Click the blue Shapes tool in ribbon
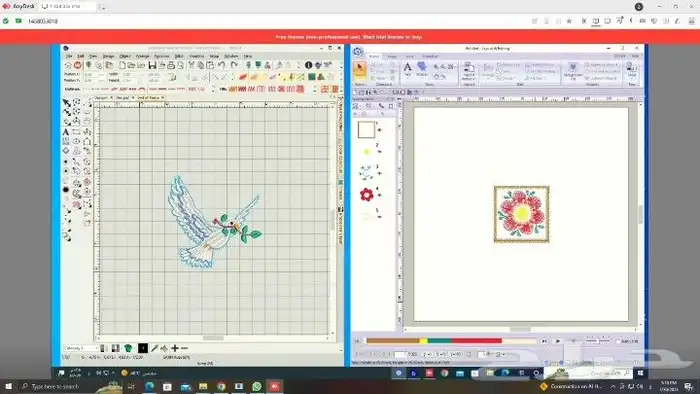 pos(422,69)
